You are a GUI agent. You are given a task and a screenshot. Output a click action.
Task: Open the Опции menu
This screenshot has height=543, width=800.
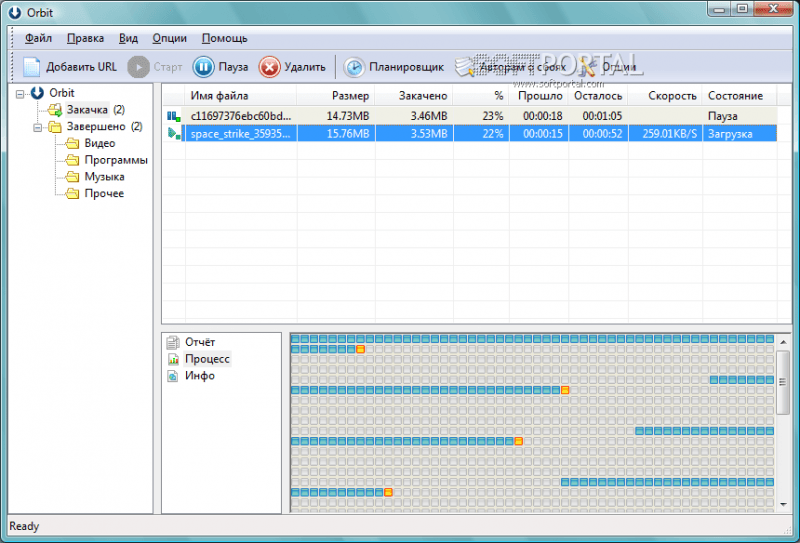pos(169,38)
